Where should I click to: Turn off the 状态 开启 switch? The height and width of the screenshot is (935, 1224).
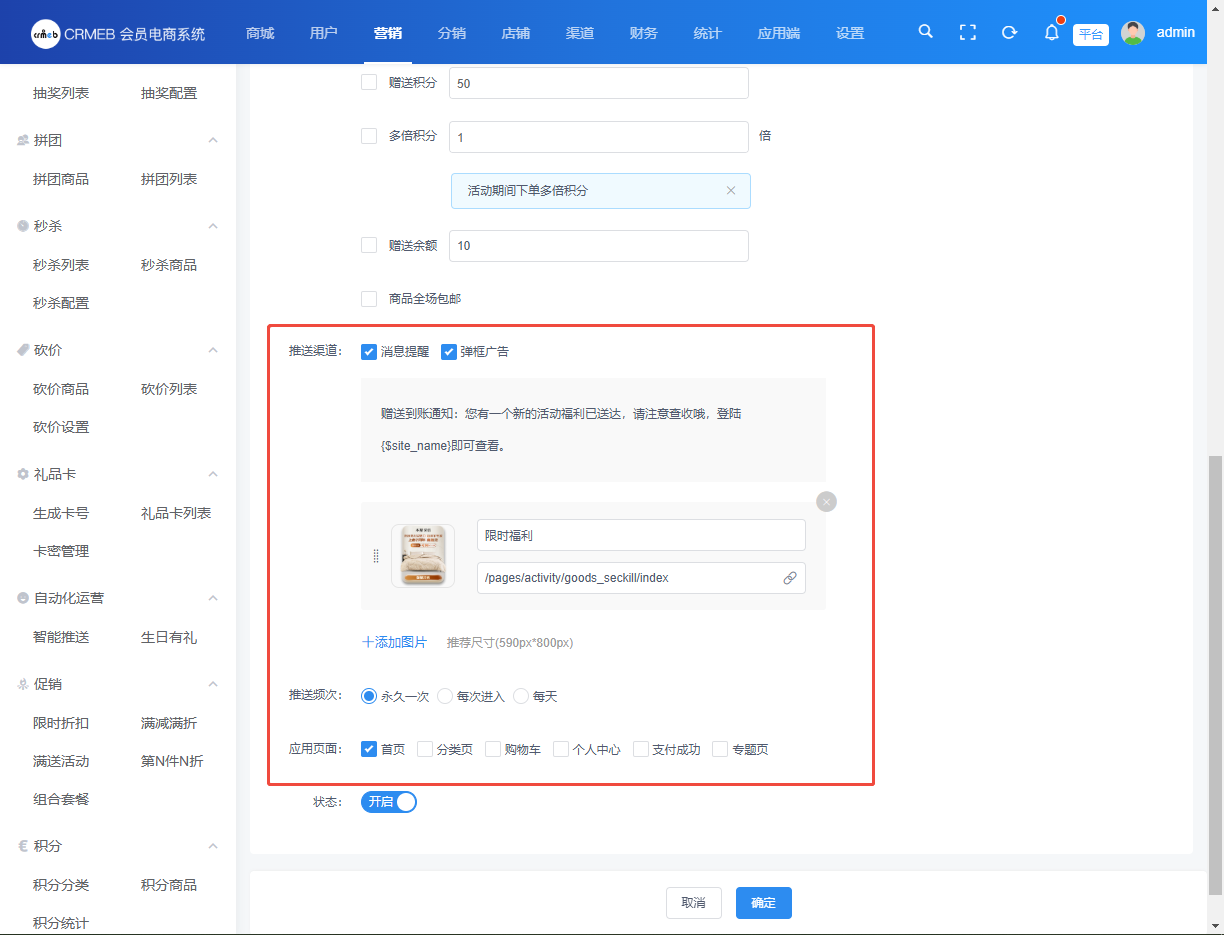[388, 802]
